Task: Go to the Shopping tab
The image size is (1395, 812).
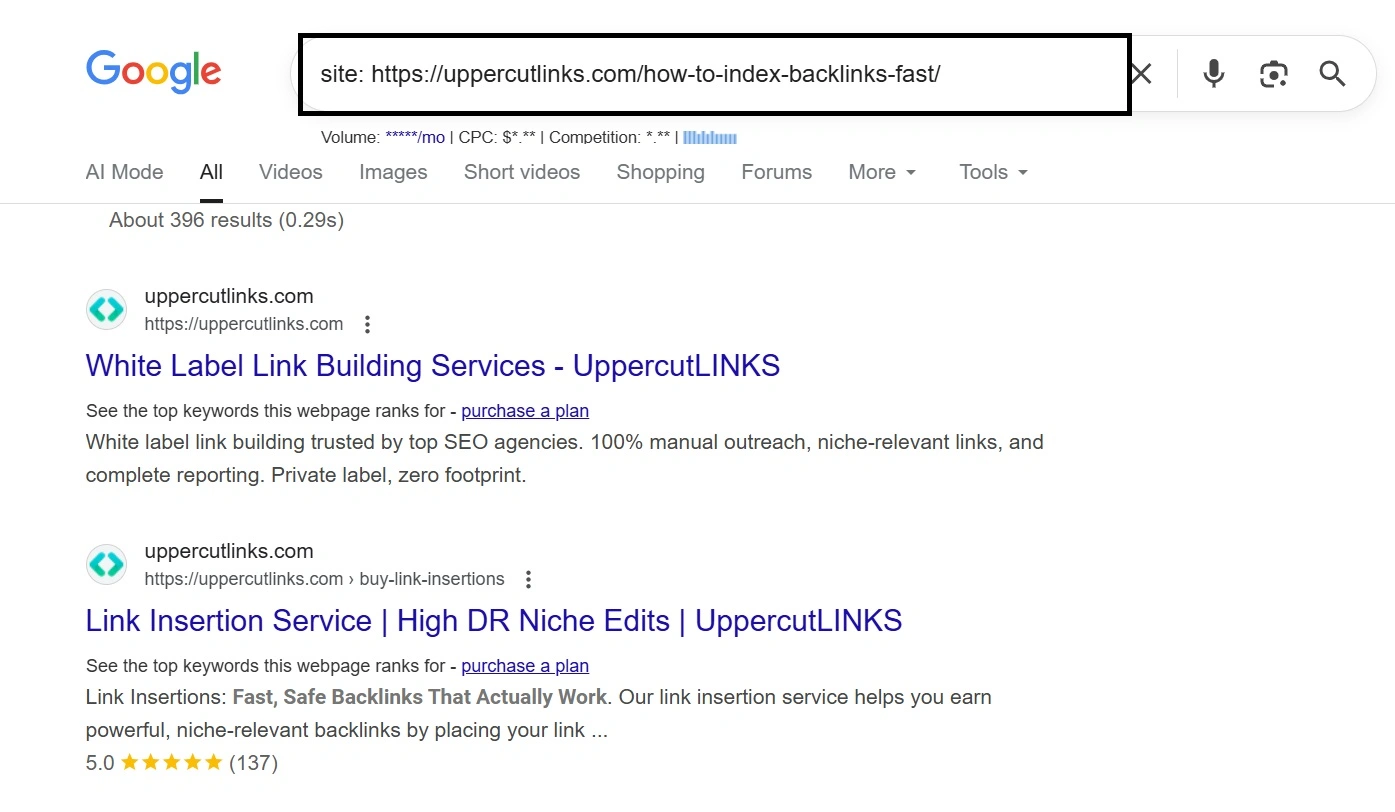Action: (x=661, y=172)
